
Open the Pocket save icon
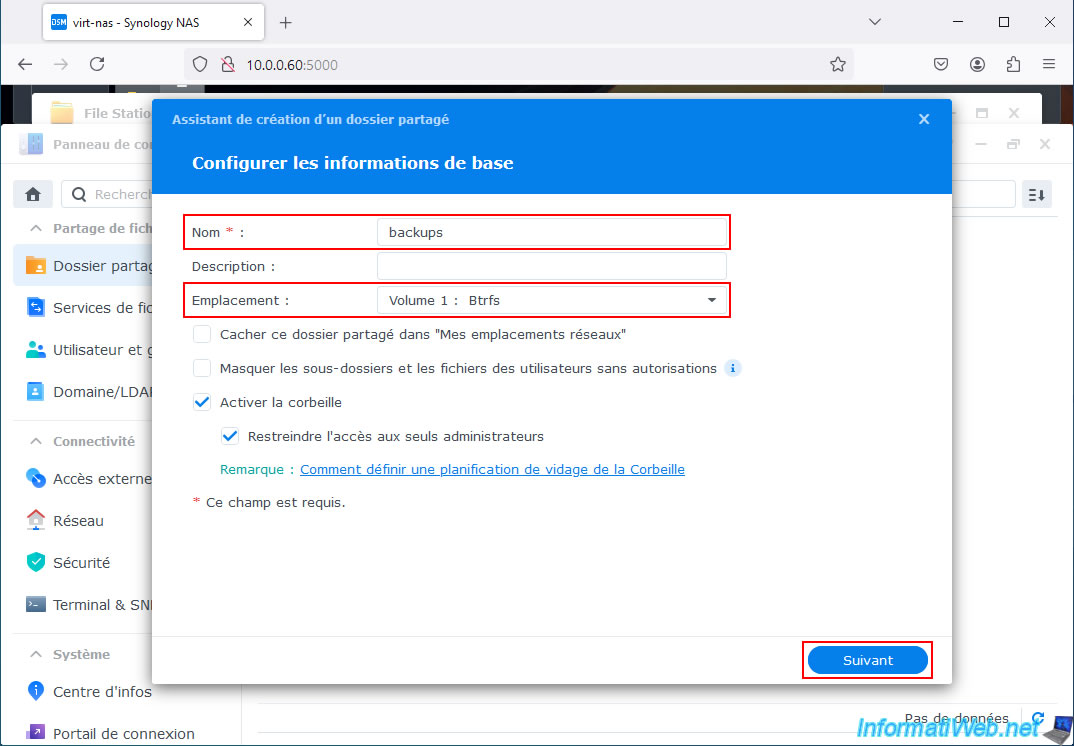pyautogui.click(x=941, y=64)
